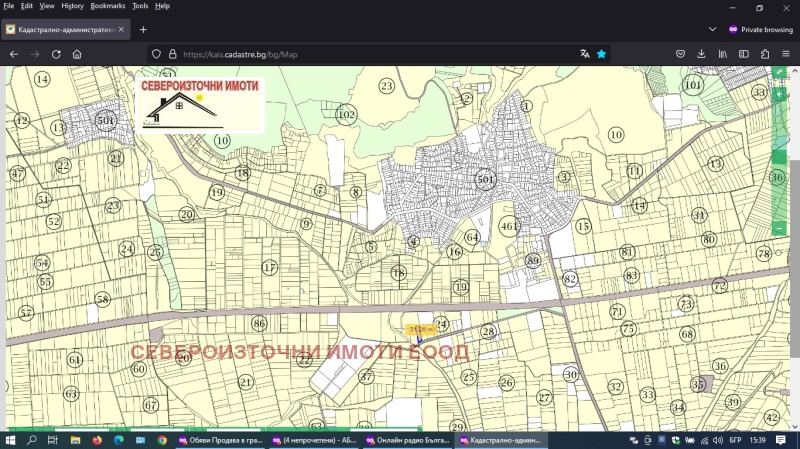Click the Private browsing indicator
Screen dimensions: 800x449
pyautogui.click(x=761, y=30)
